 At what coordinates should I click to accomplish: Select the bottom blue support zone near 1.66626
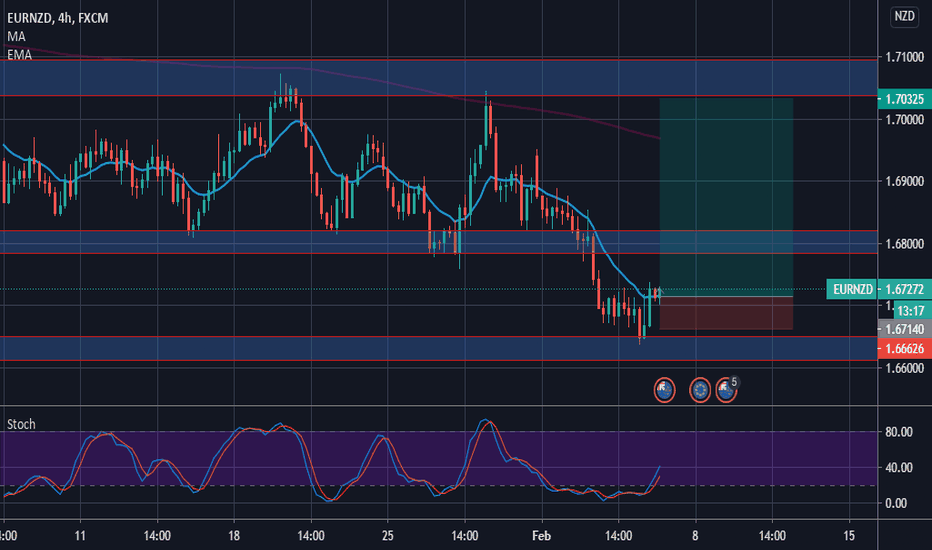pos(439,348)
